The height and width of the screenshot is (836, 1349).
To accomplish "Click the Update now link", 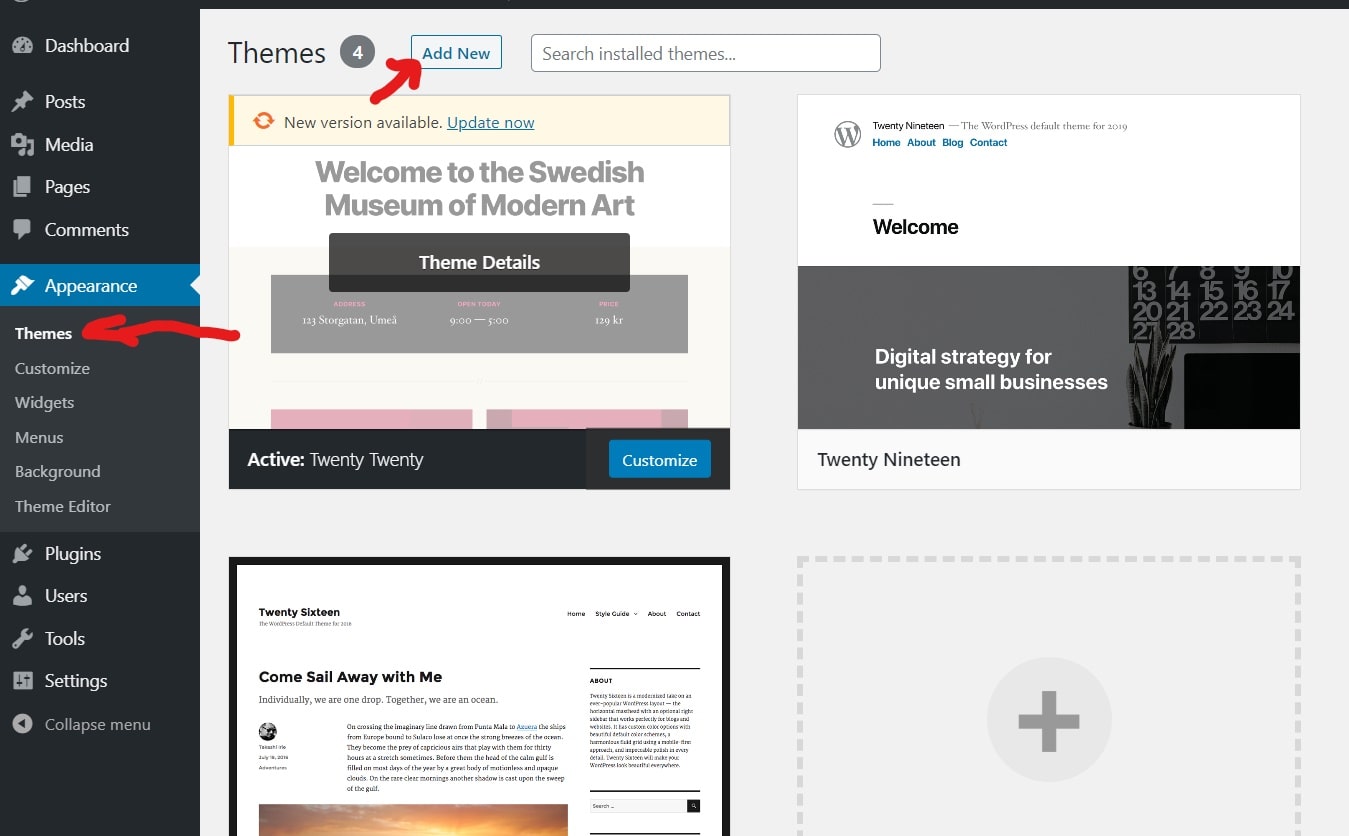I will coord(490,122).
